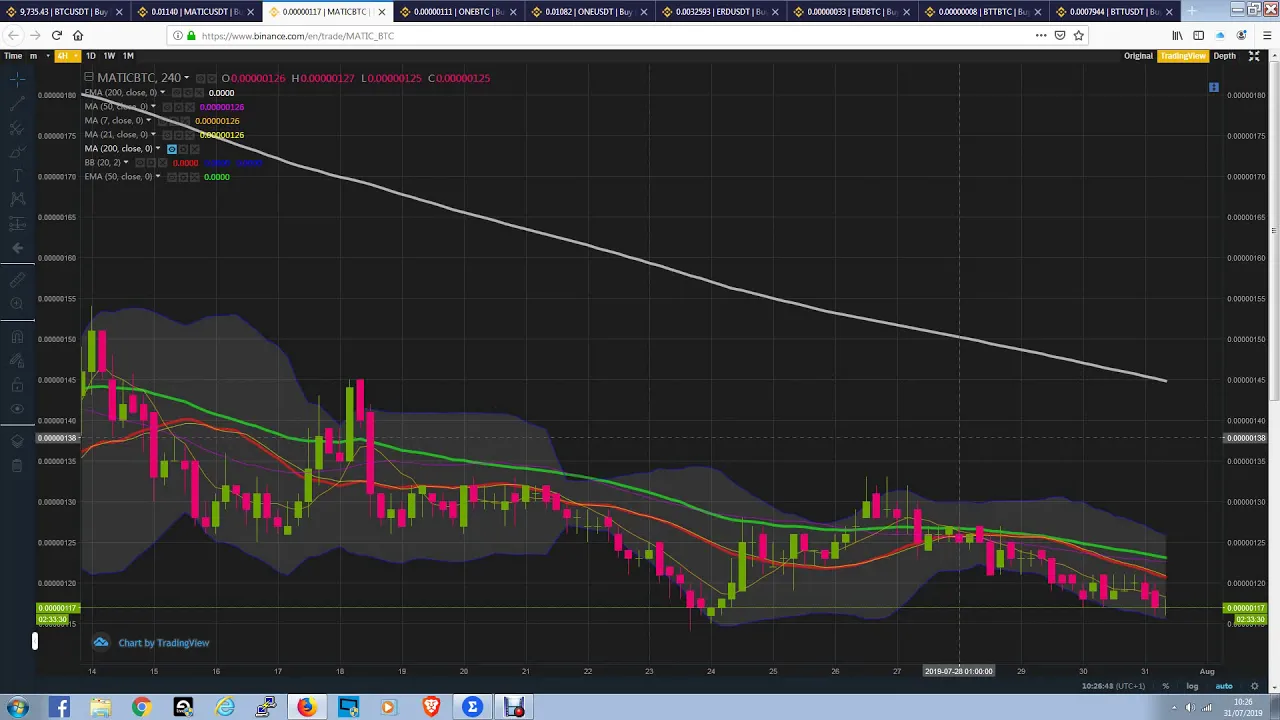Click the 10:26:48 (UTC+1) timezone clock
Image resolution: width=1280 pixels, height=720 pixels.
tap(1113, 686)
